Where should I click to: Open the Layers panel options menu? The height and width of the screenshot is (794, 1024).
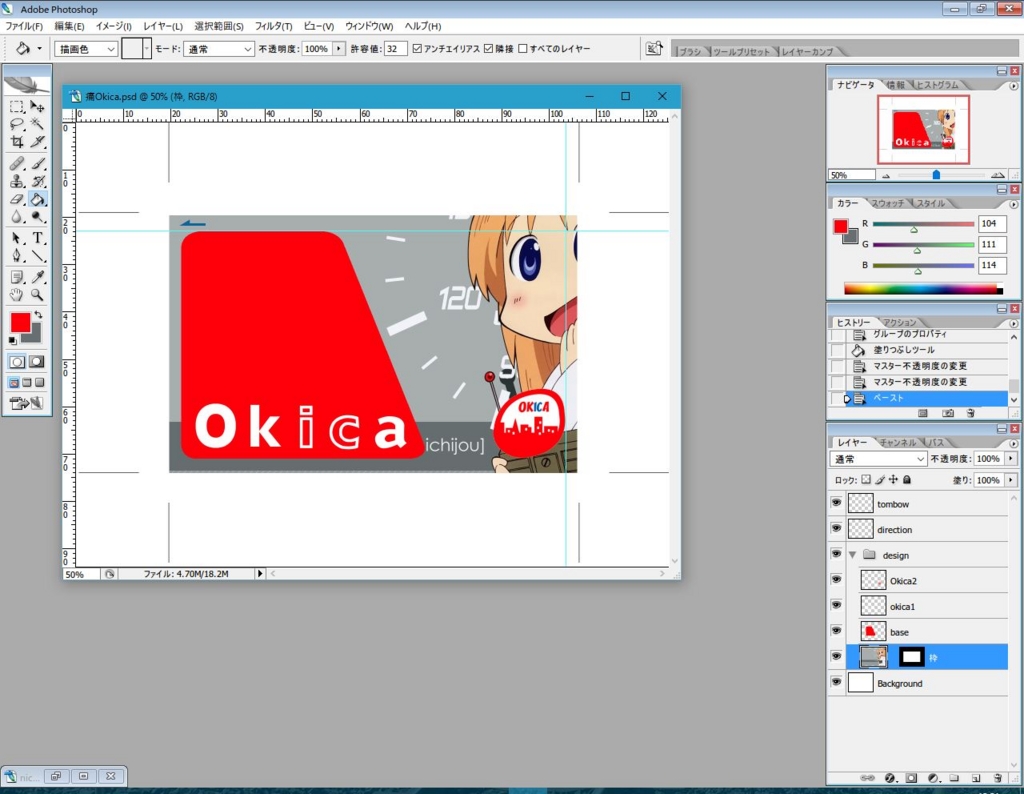click(x=1013, y=443)
